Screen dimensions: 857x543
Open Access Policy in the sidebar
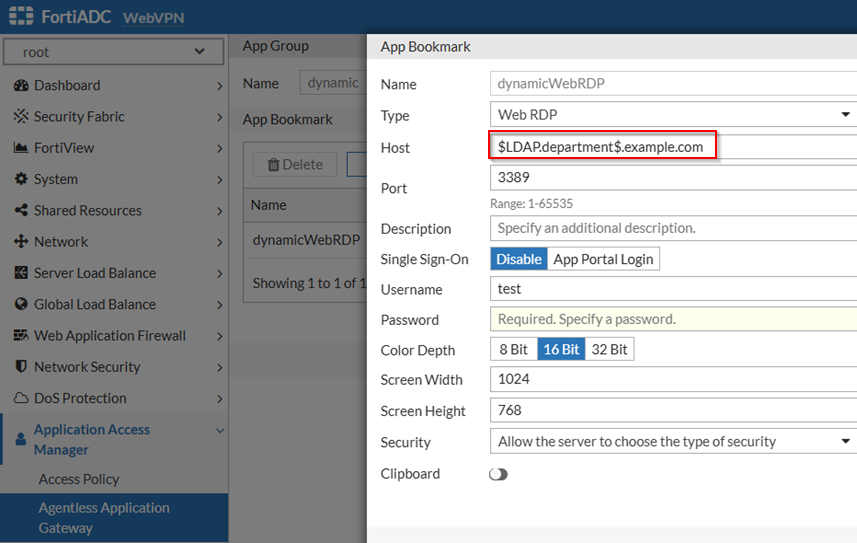click(79, 479)
